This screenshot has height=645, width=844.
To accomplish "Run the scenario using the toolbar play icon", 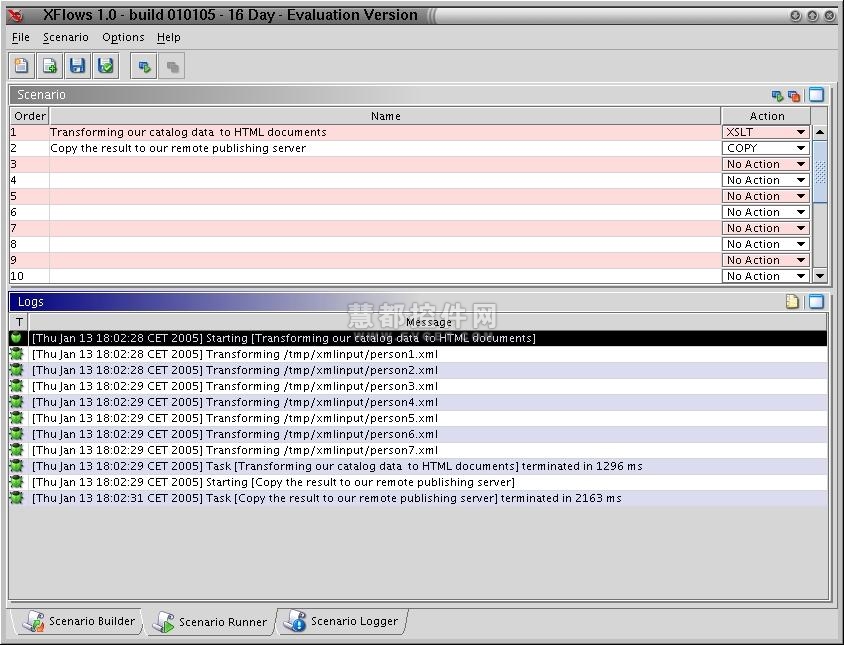I will pyautogui.click(x=144, y=66).
